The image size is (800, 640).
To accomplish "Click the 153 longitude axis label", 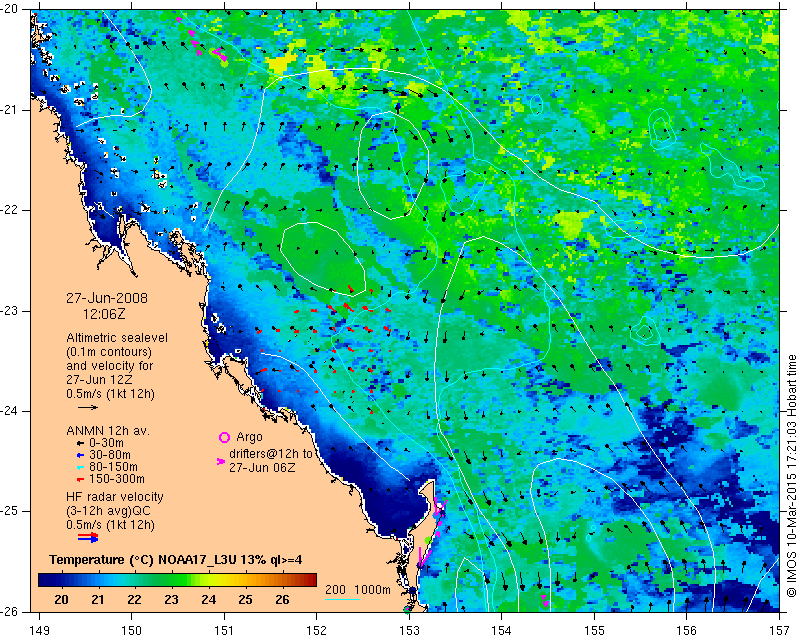I will coord(409,631).
